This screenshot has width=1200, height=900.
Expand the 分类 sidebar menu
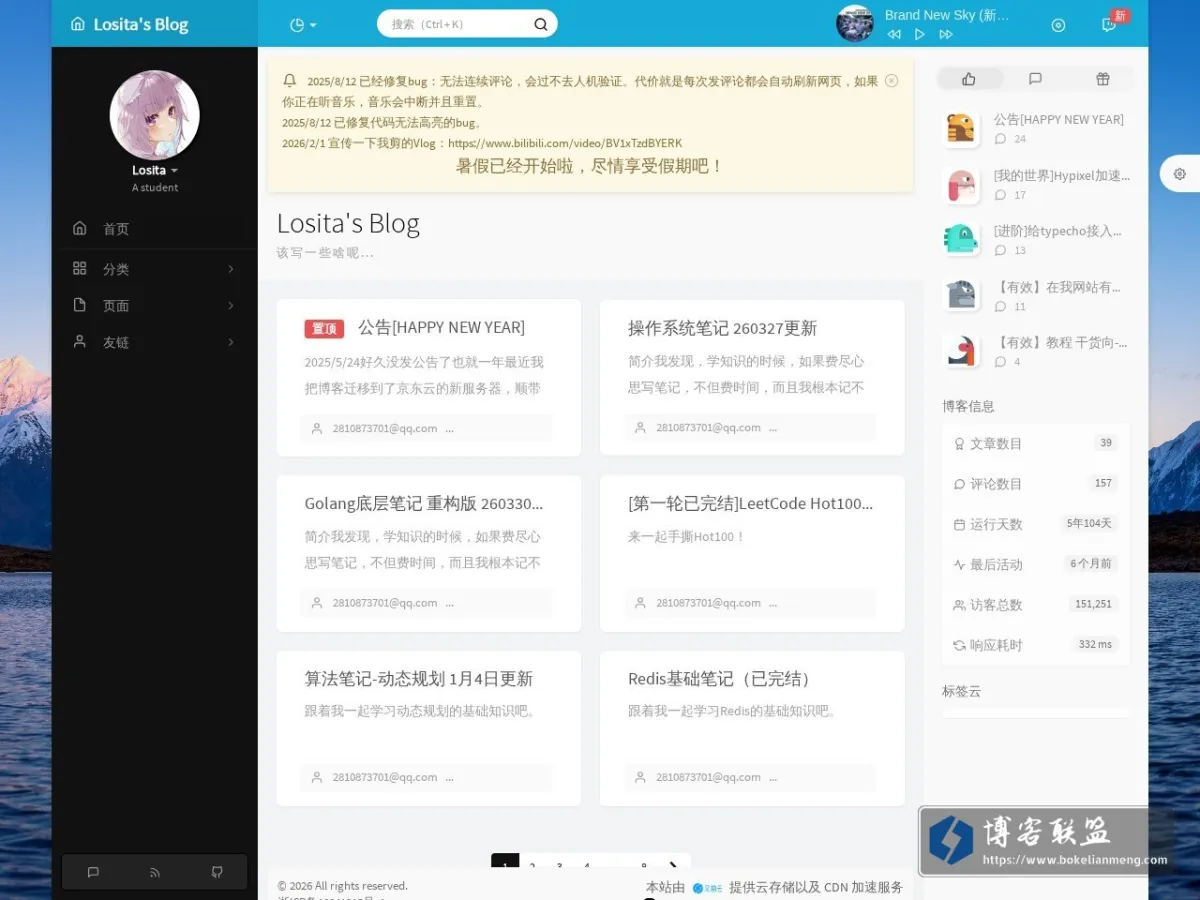coord(155,269)
